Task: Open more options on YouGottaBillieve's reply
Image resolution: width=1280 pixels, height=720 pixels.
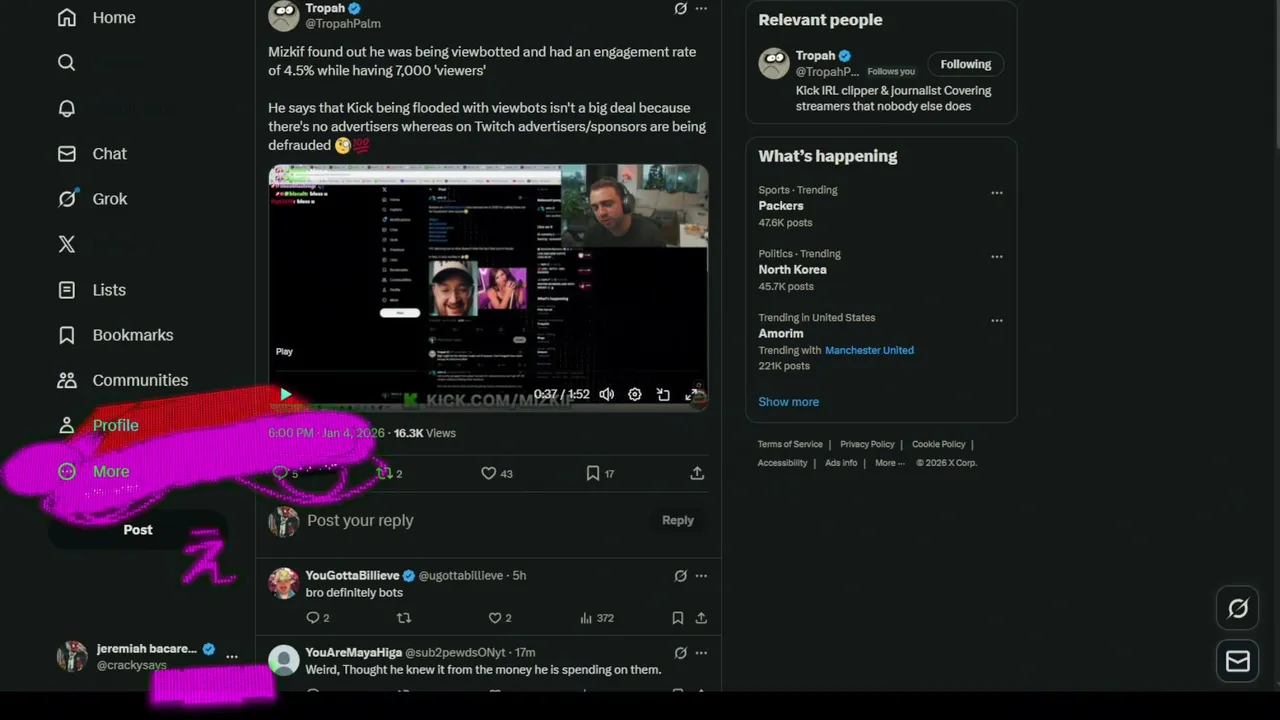Action: (701, 576)
